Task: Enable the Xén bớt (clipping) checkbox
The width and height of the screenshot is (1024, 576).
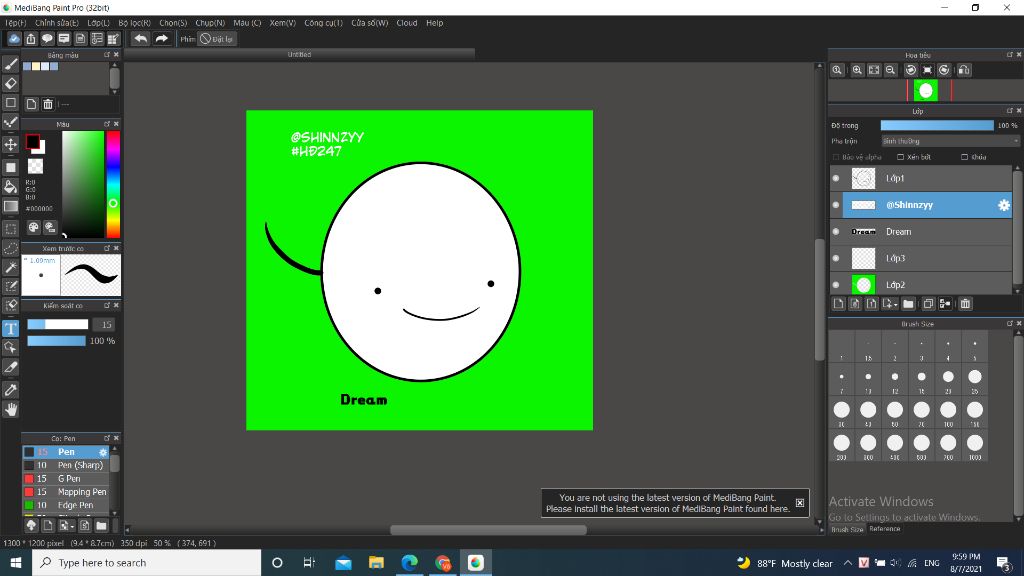Action: (901, 157)
